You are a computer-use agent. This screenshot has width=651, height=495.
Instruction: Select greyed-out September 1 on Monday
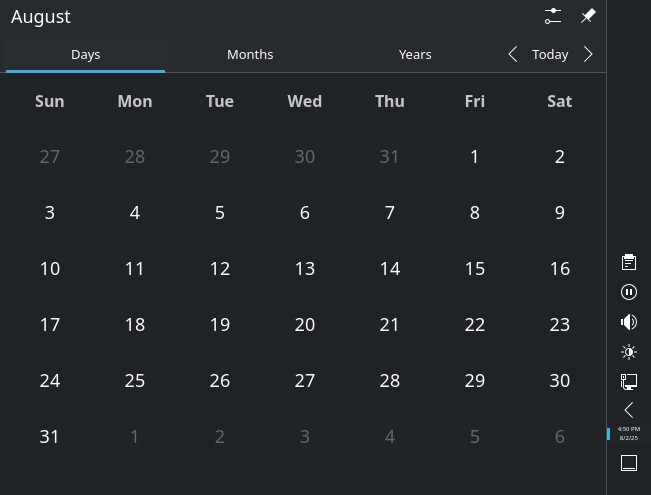coord(135,437)
